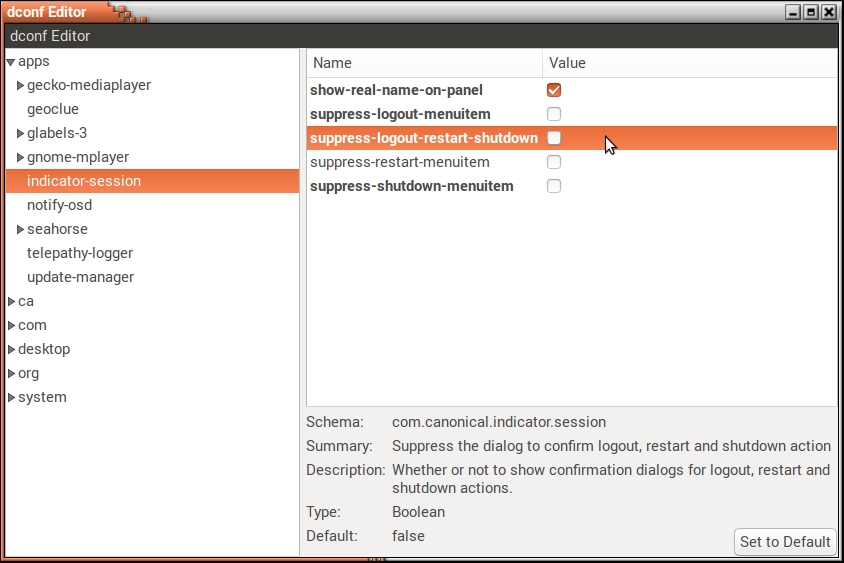
Task: Select the notify-osd tree item
Action: pos(59,205)
